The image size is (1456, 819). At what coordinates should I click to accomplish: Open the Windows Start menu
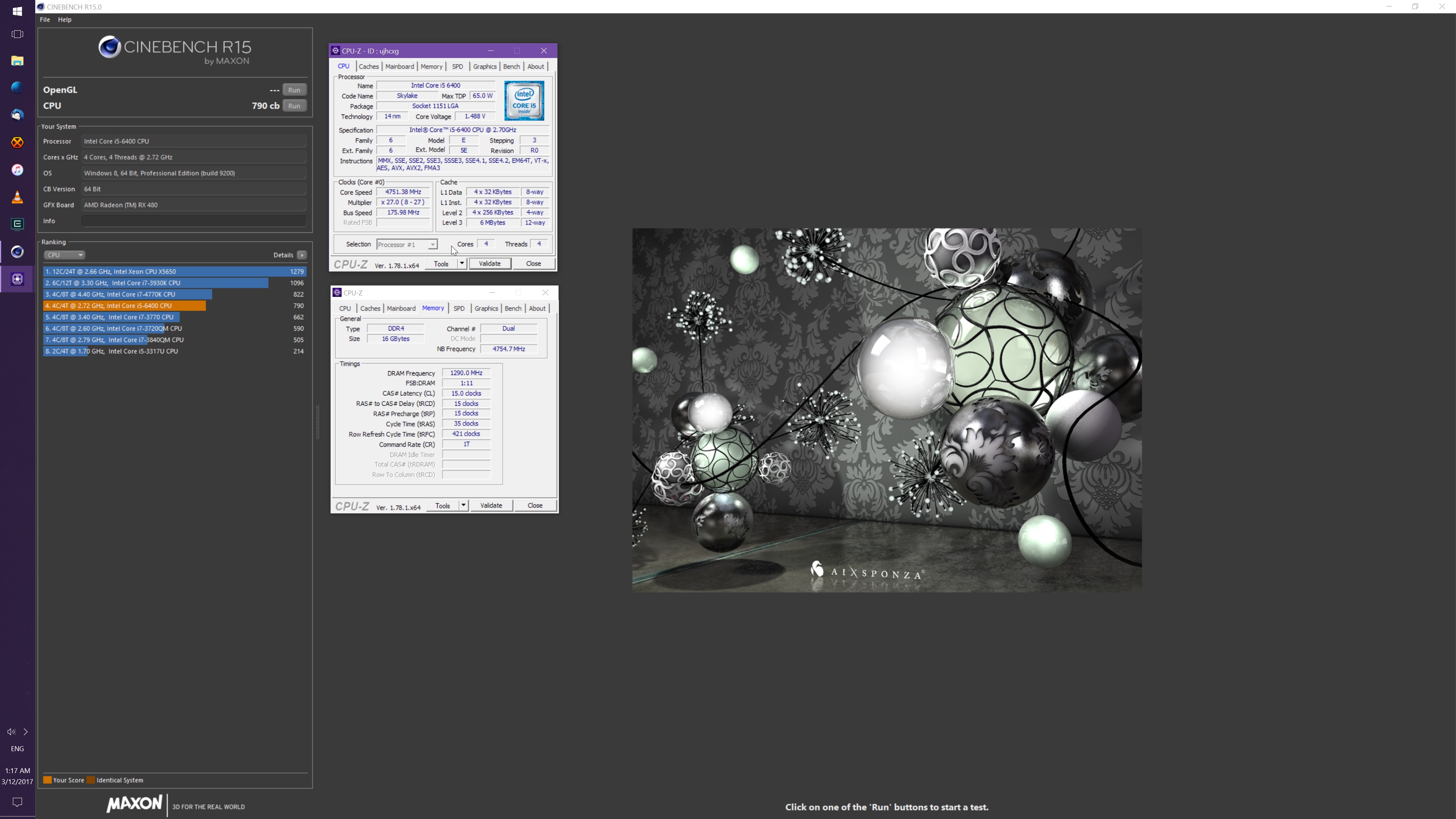point(17,11)
